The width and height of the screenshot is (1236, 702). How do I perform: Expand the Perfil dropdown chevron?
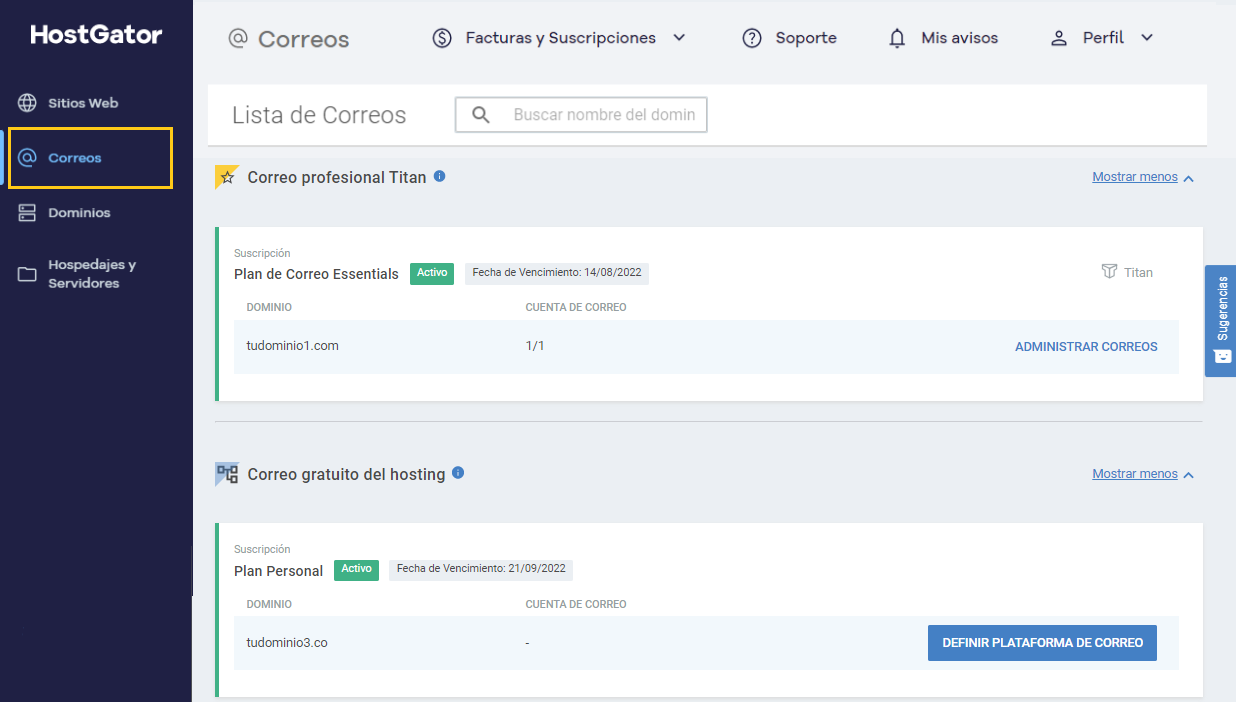coord(1146,38)
